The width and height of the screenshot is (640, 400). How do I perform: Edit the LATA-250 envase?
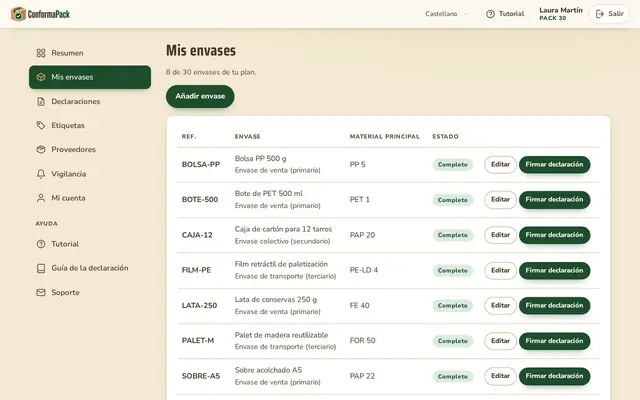coord(500,305)
